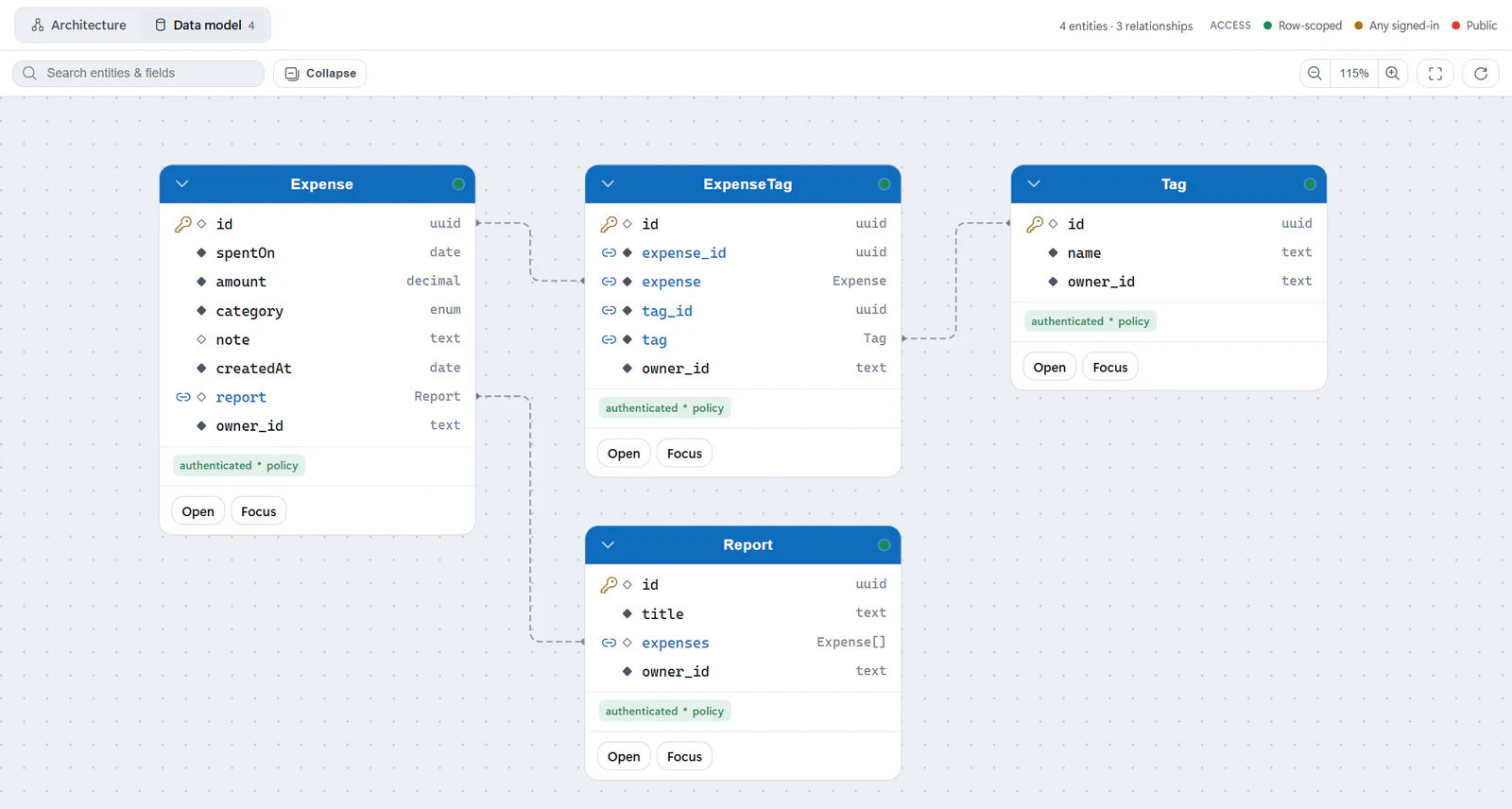Follow the tag_id link in ExpenseTag
Viewport: 1512px width, 809px height.
[667, 311]
